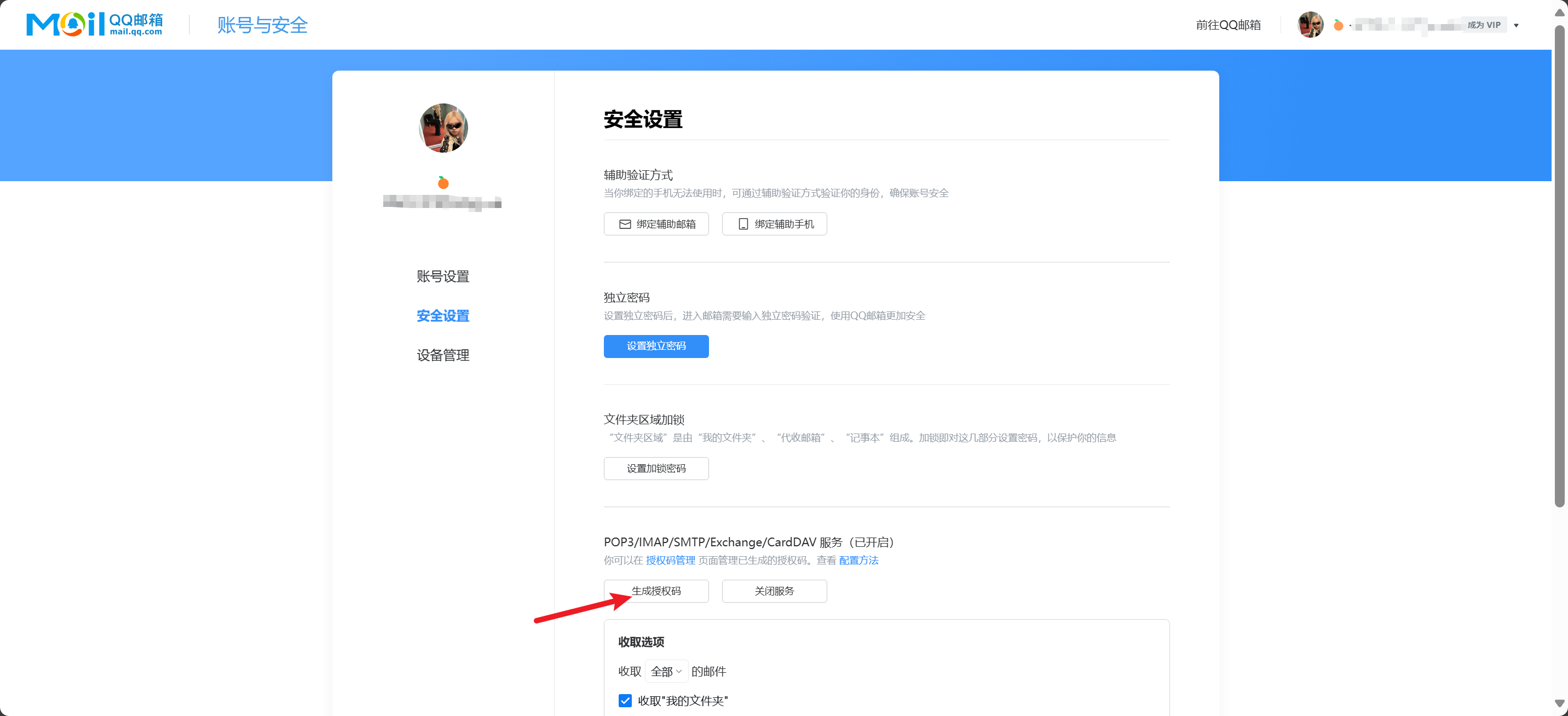Click the 成为 VIP badge
Screen dimensions: 1568x716
click(1483, 25)
